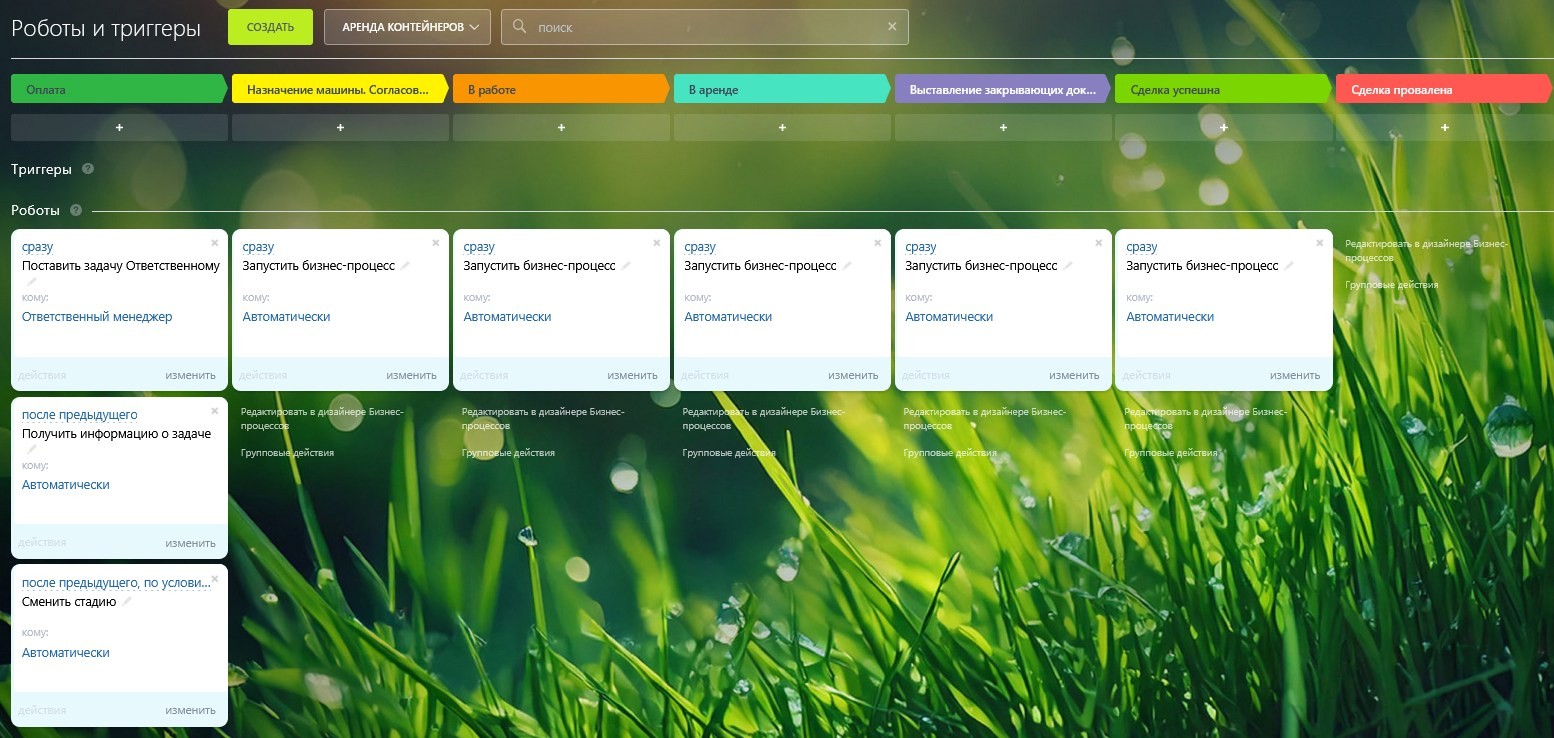1554x738 pixels.
Task: Open the сразу delay setting on Поставить задачу Ответственному
Action: click(37, 247)
